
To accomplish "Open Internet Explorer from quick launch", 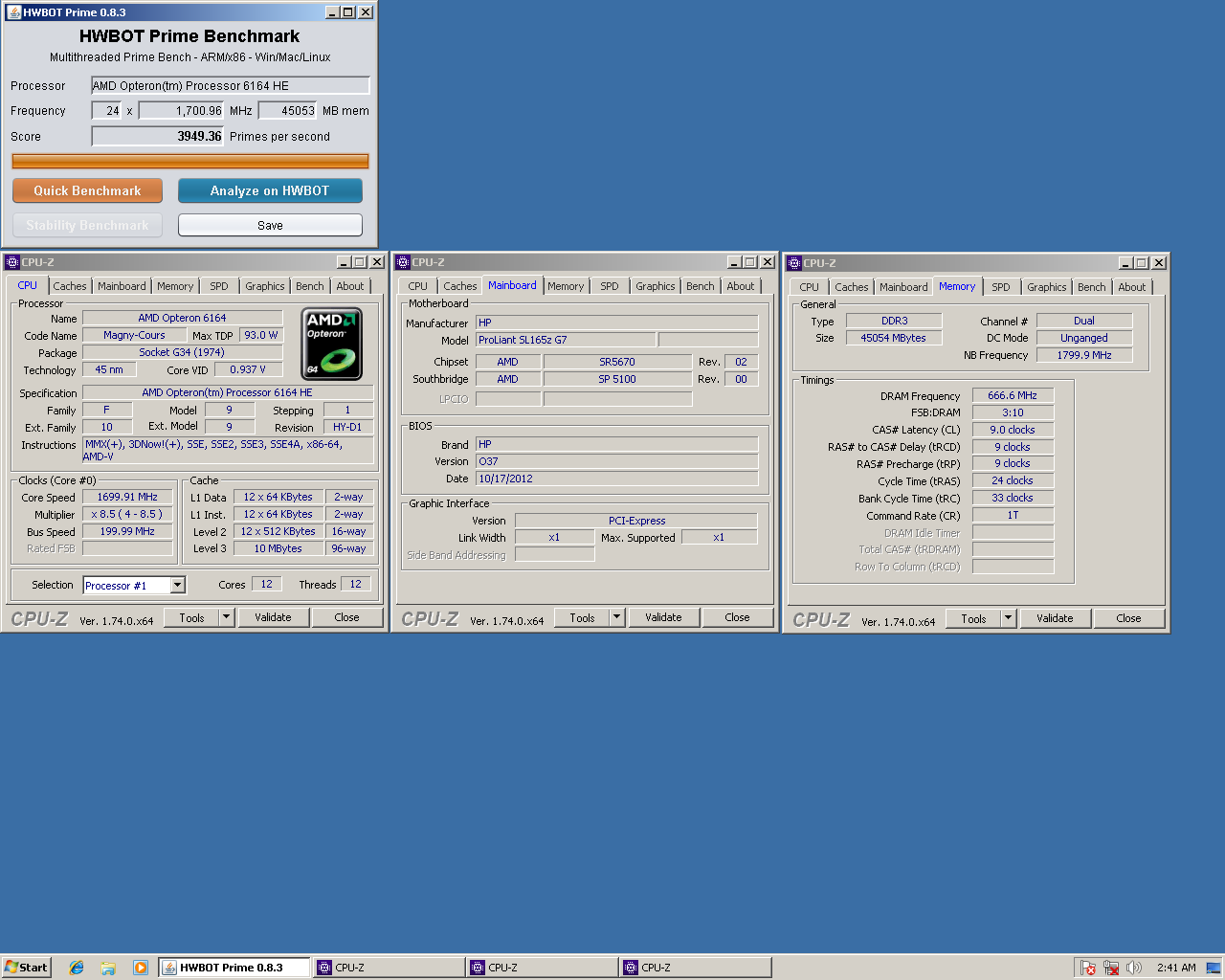I will [77, 968].
